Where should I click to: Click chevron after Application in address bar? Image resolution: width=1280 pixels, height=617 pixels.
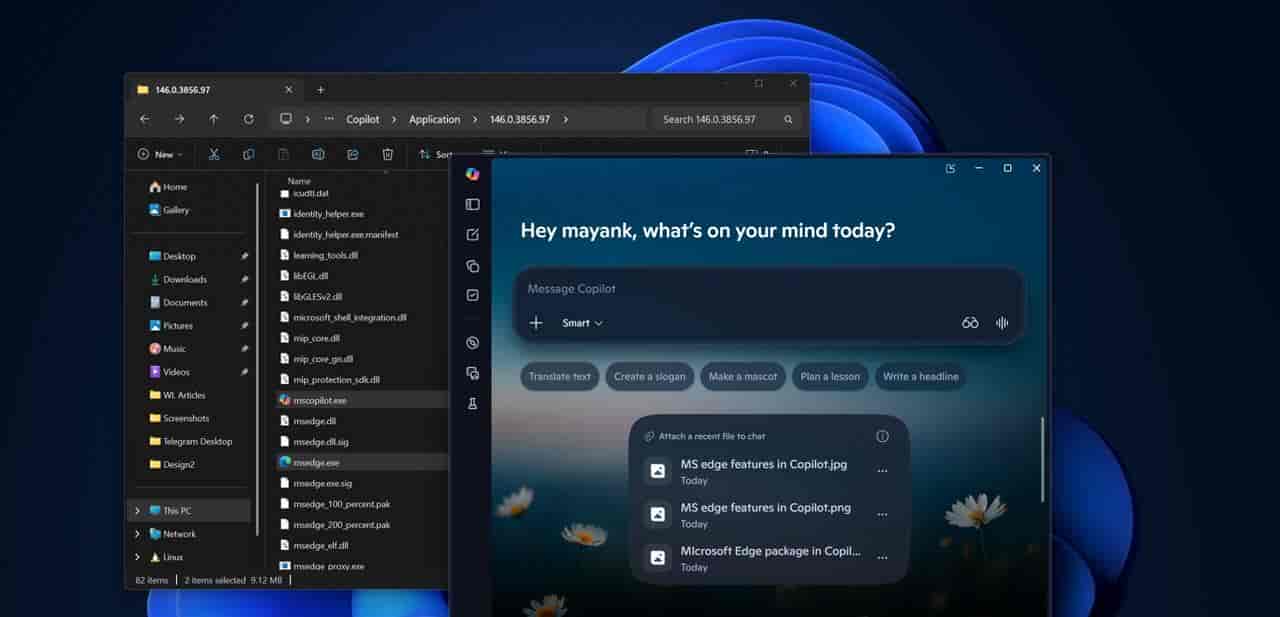(475, 119)
